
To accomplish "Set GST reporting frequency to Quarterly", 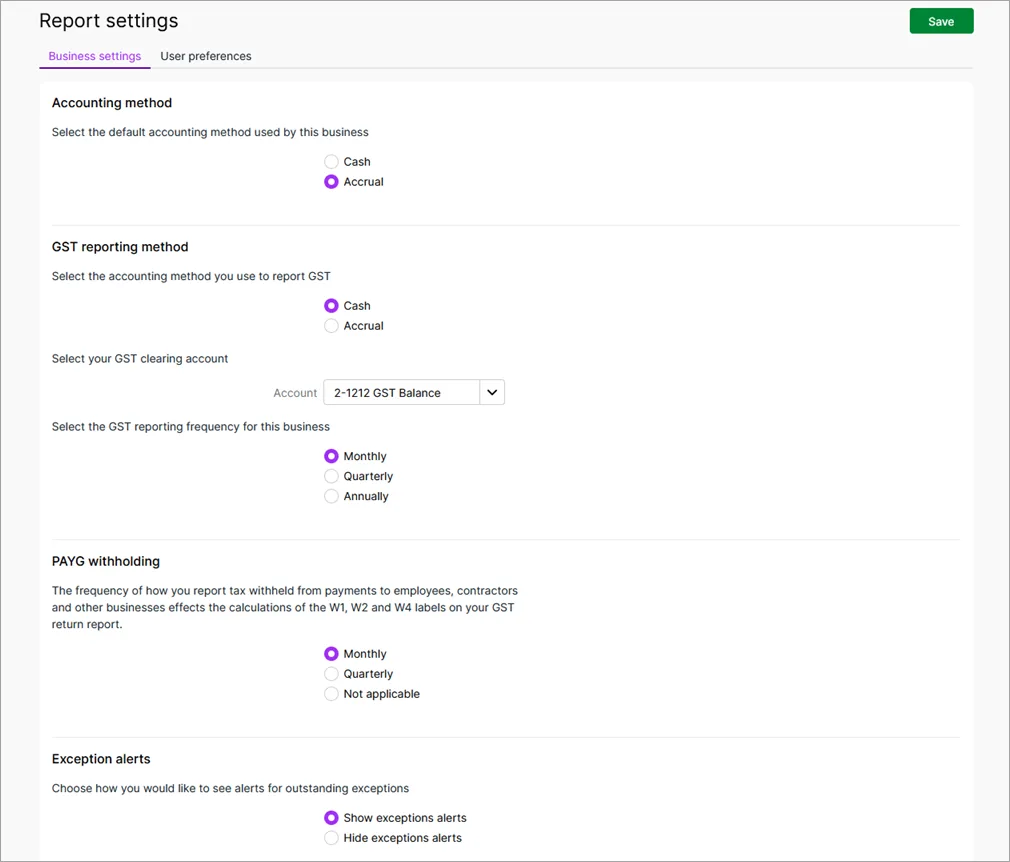I will 332,476.
